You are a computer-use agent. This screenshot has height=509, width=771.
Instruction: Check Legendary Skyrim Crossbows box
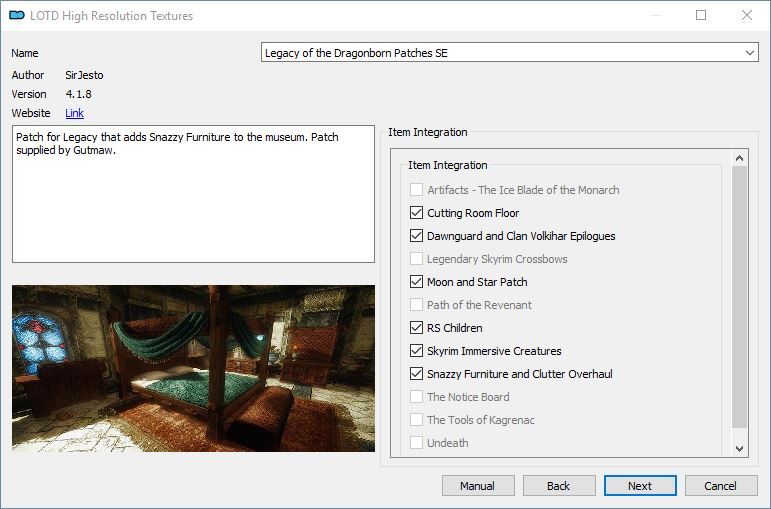pos(416,259)
